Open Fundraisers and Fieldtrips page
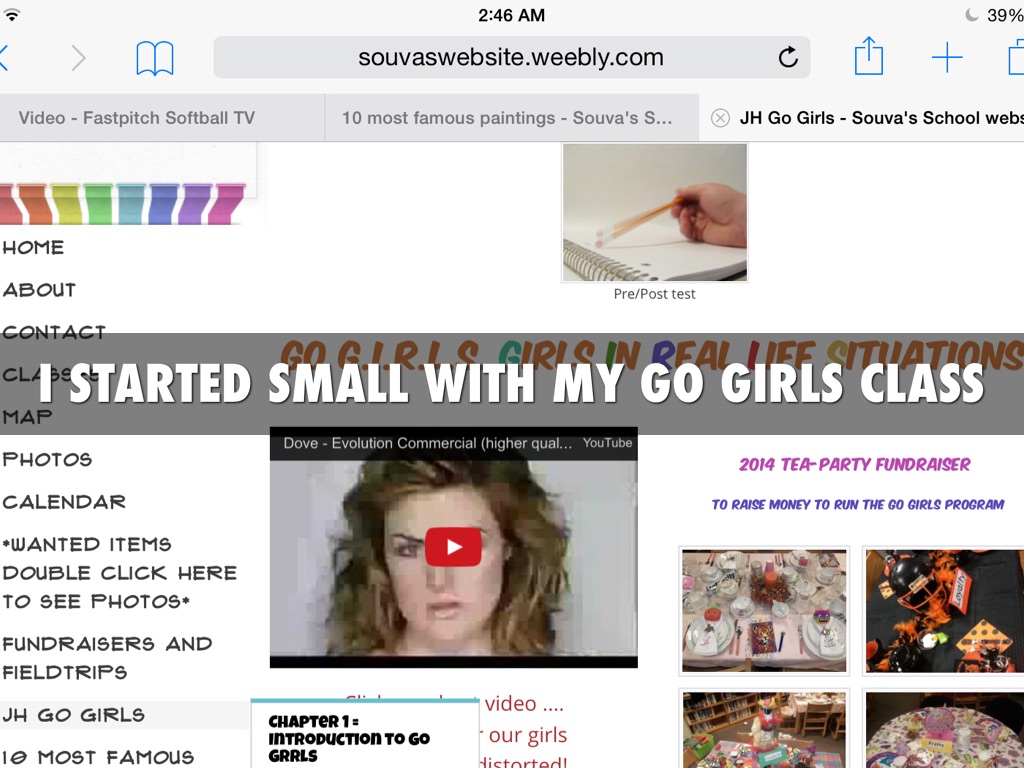This screenshot has height=768, width=1024. (107, 657)
